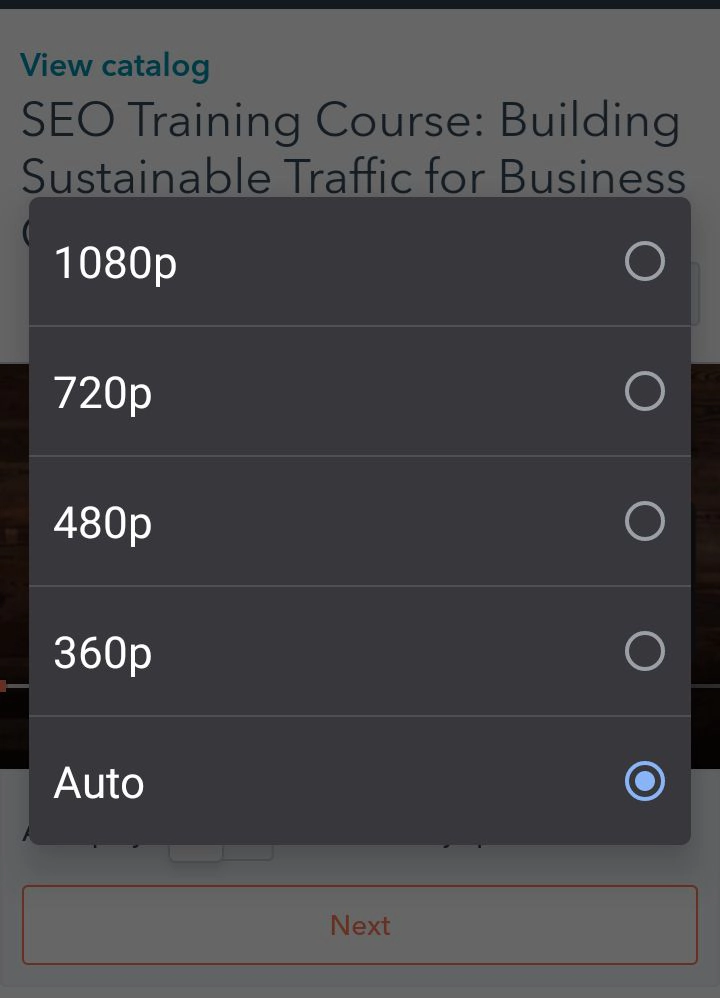Open the View catalog link
The height and width of the screenshot is (998, 720).
coord(115,66)
